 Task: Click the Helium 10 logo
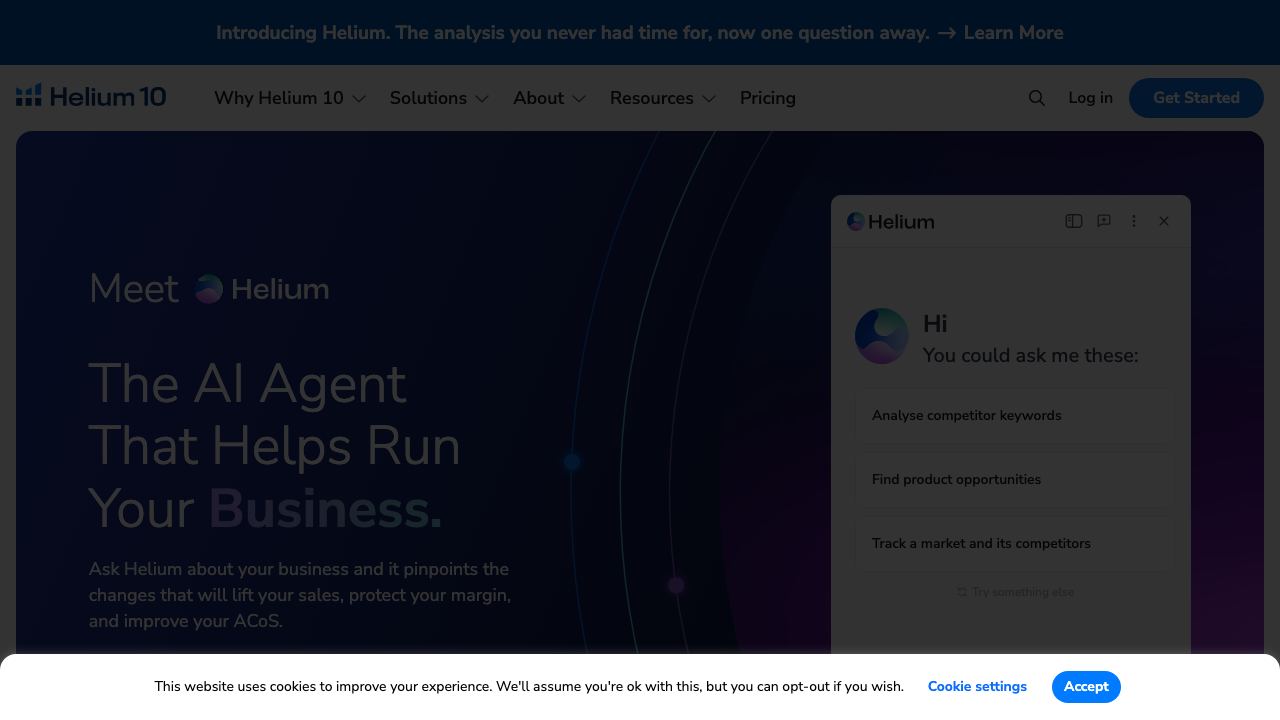click(x=91, y=97)
